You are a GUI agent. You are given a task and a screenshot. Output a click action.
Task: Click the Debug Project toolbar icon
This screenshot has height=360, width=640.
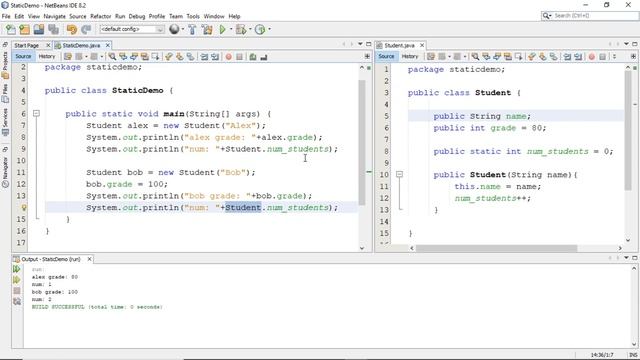tap(241, 29)
